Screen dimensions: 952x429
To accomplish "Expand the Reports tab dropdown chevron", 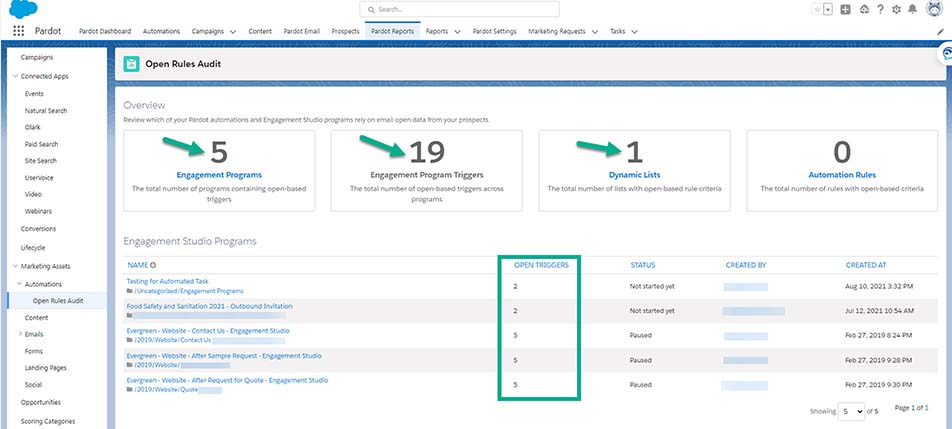I will coord(457,32).
